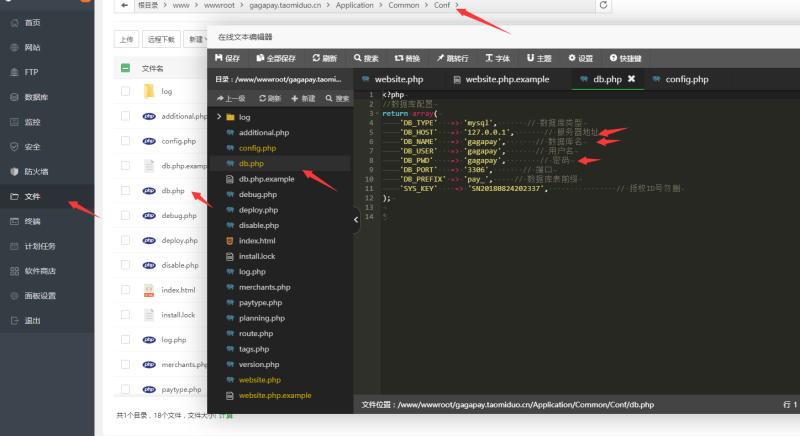Open the 安全 security sidebar item
Screen dimensions: 800x436
pos(32,147)
